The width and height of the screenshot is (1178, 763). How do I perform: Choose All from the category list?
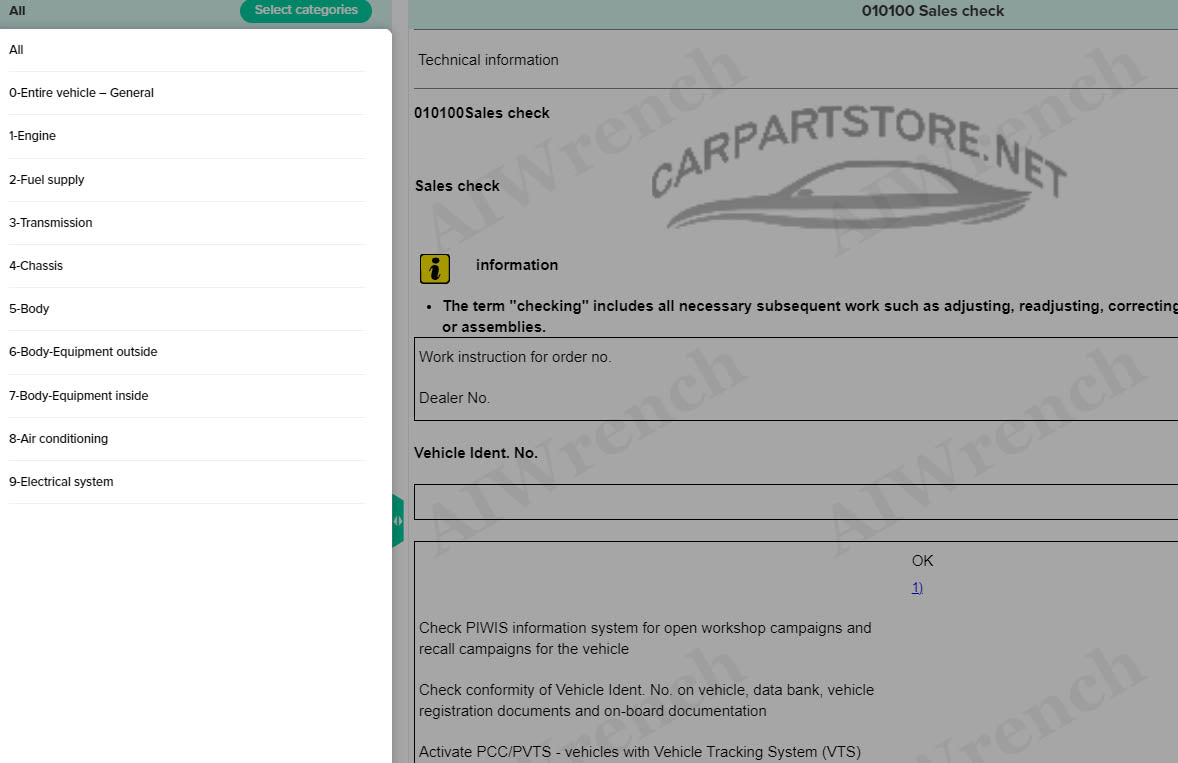coord(17,50)
